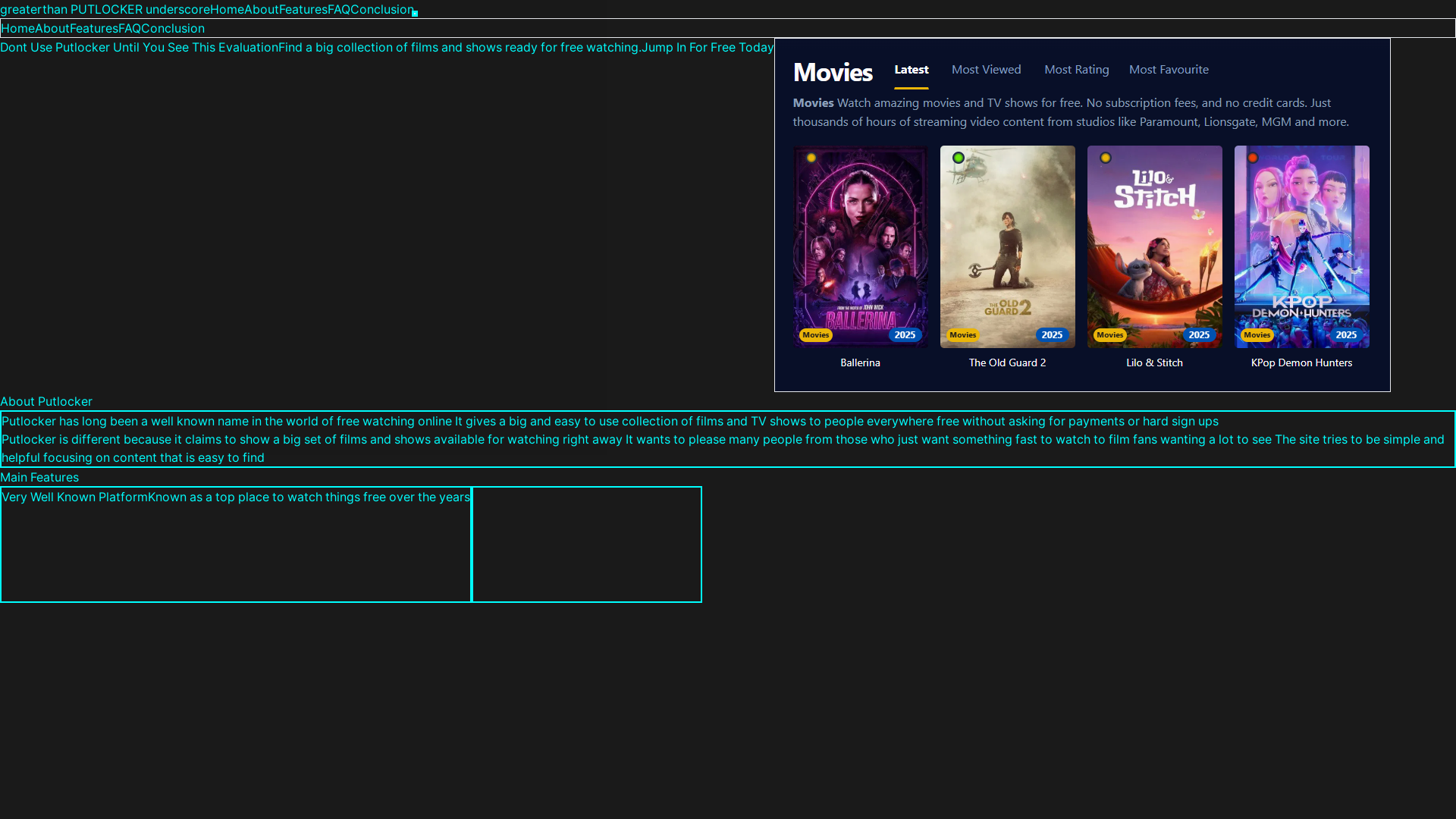This screenshot has width=1456, height=819.
Task: Click the 2025 badge on the Ballerina poster
Action: pyautogui.click(x=905, y=335)
